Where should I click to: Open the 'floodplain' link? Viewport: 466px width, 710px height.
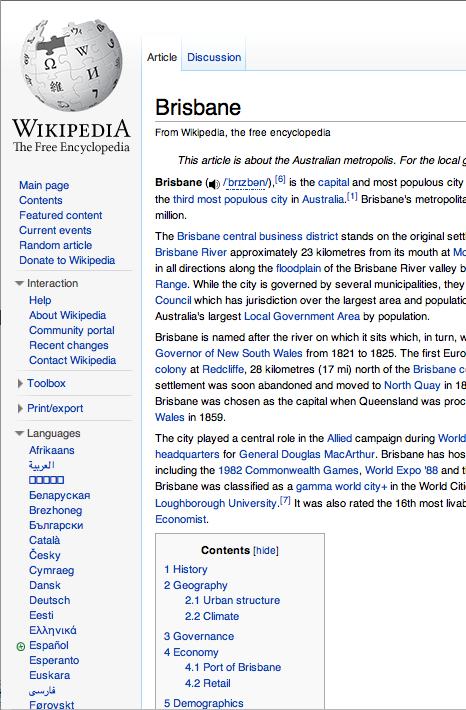pos(298,269)
